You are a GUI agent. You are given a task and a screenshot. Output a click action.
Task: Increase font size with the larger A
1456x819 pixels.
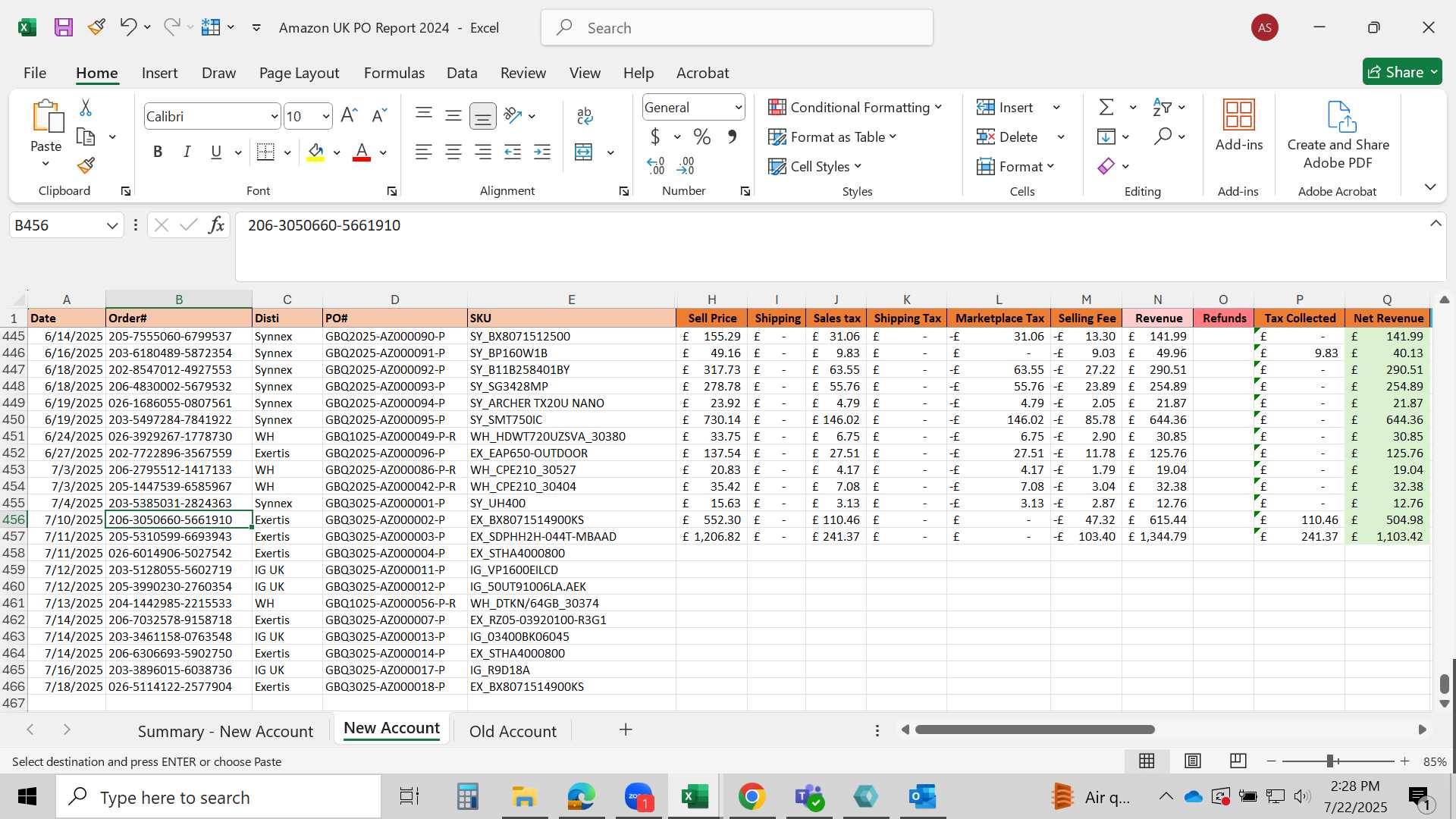[349, 115]
